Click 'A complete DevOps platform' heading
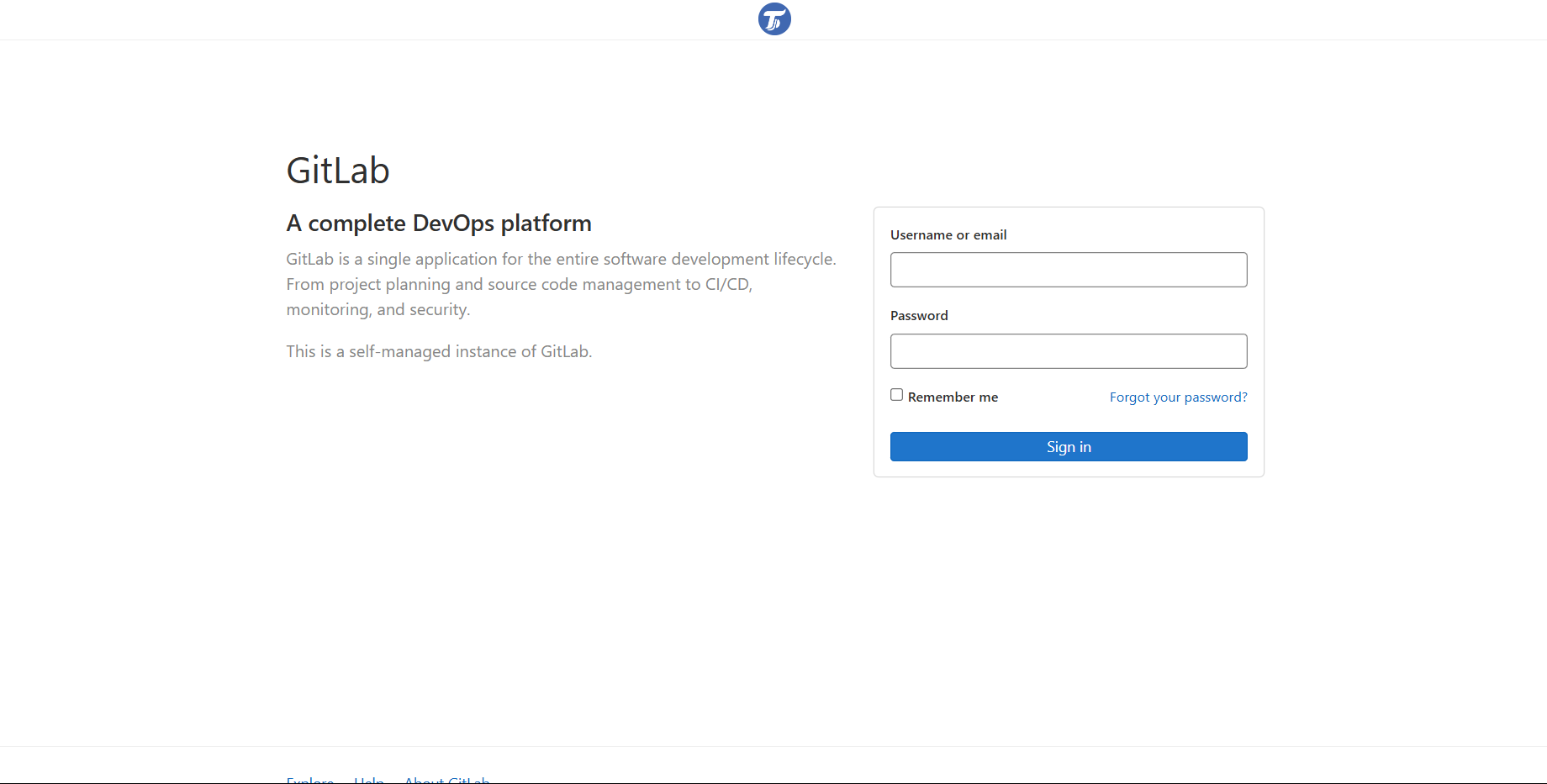The image size is (1547, 784). click(439, 224)
